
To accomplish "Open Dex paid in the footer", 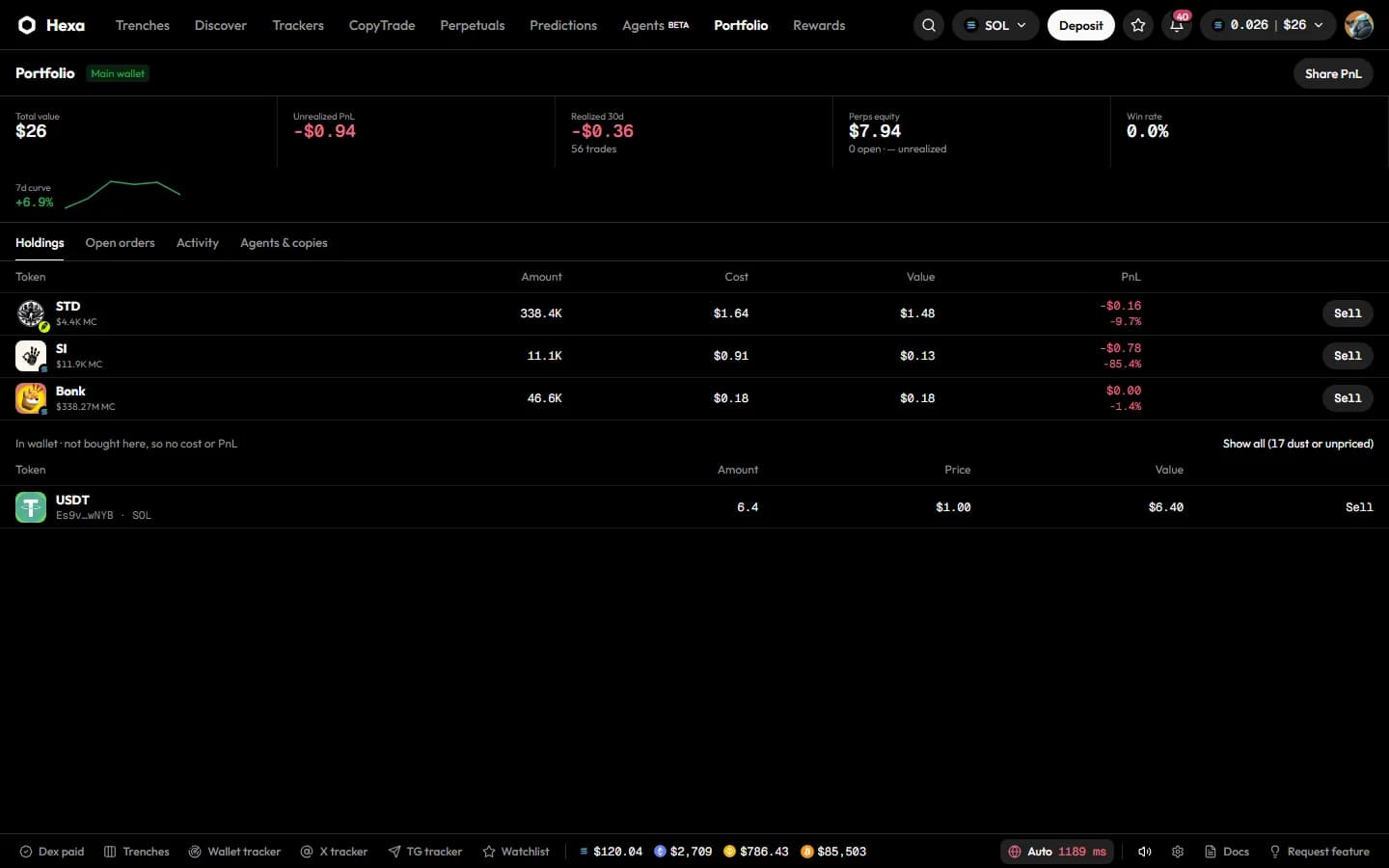I will point(52,852).
